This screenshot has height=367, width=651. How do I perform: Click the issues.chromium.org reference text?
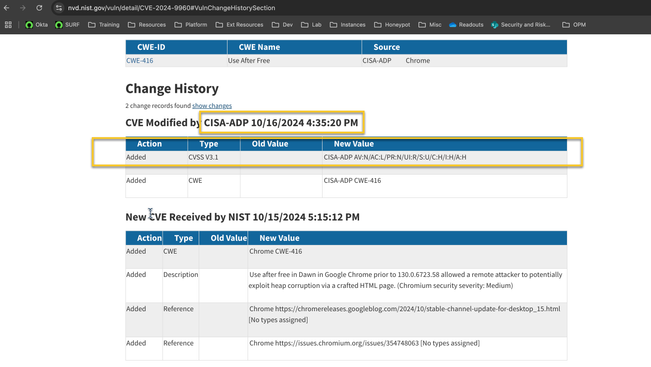(x=364, y=343)
